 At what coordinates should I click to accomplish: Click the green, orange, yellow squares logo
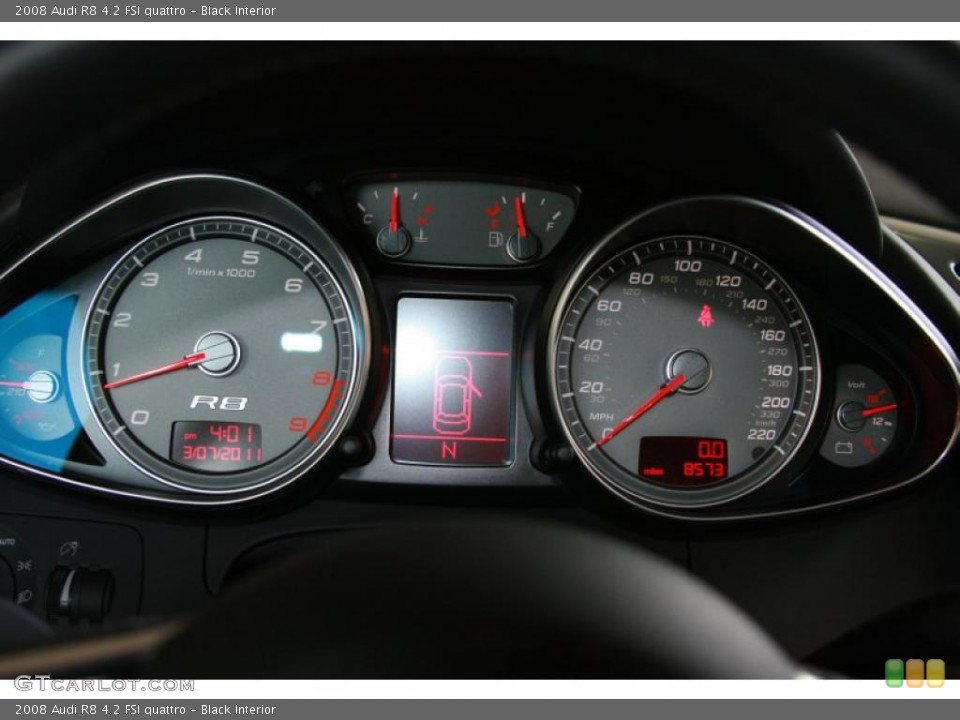pos(914,673)
